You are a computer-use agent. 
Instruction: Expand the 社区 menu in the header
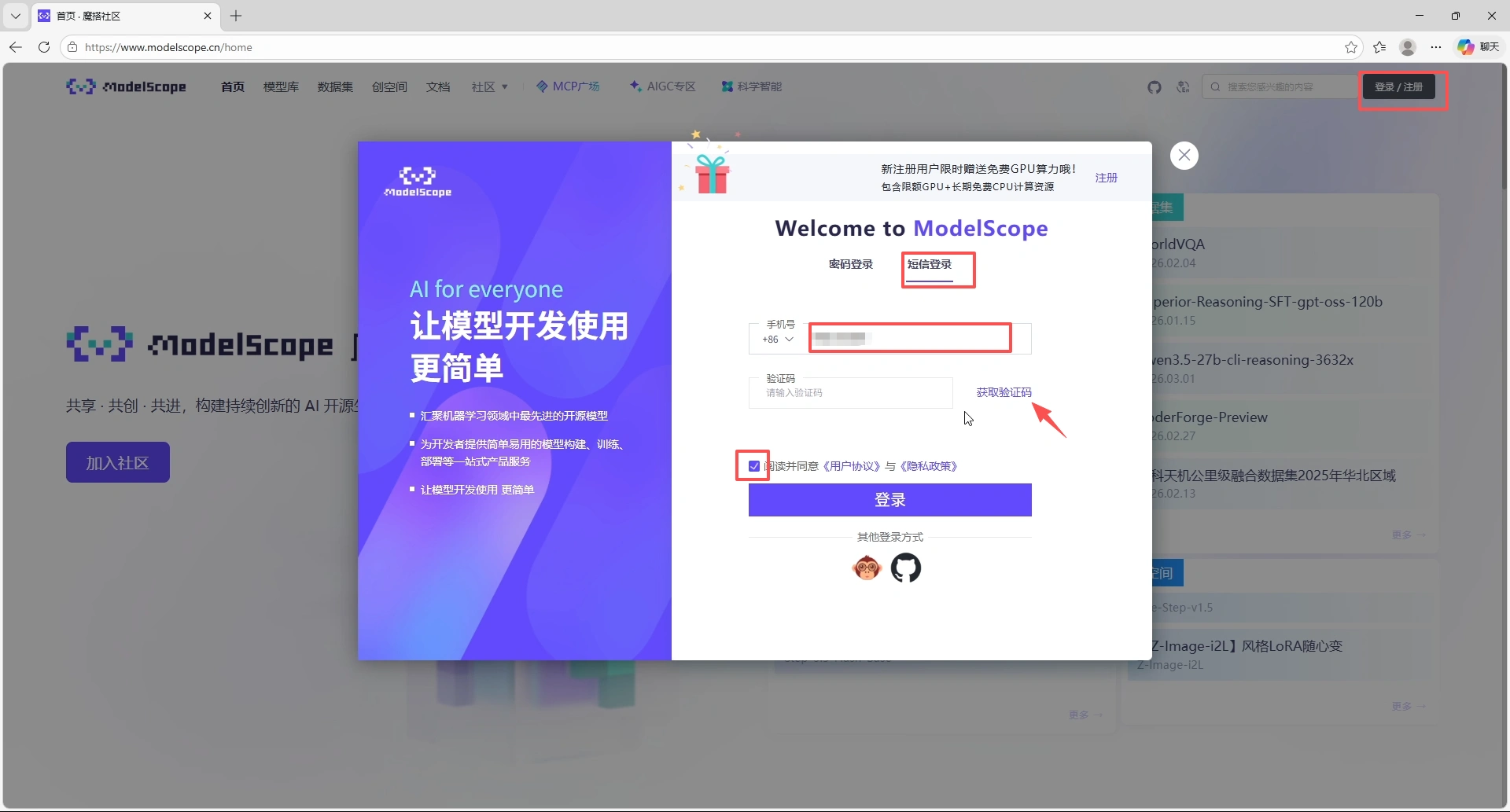tap(490, 86)
